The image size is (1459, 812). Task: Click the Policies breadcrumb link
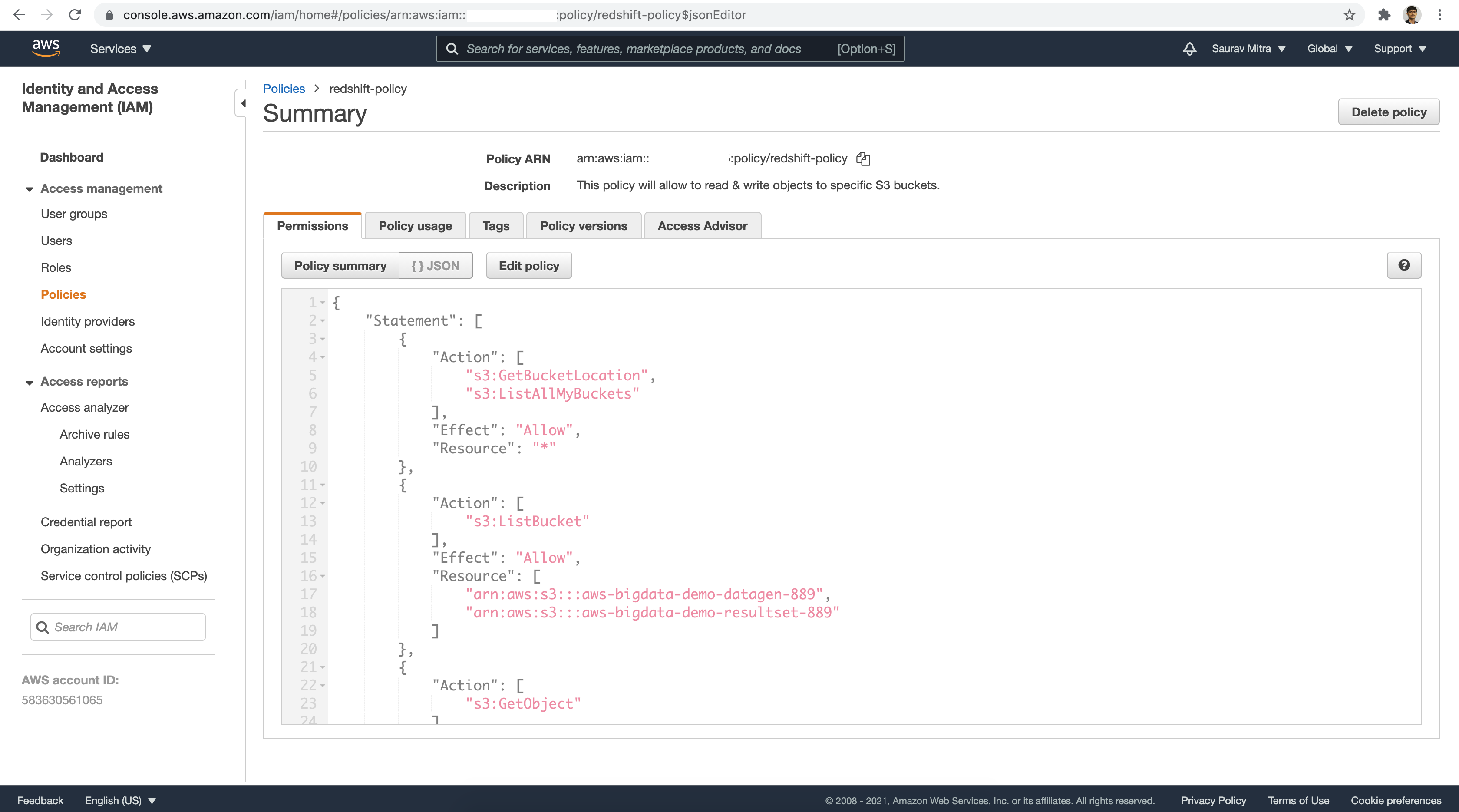point(284,89)
